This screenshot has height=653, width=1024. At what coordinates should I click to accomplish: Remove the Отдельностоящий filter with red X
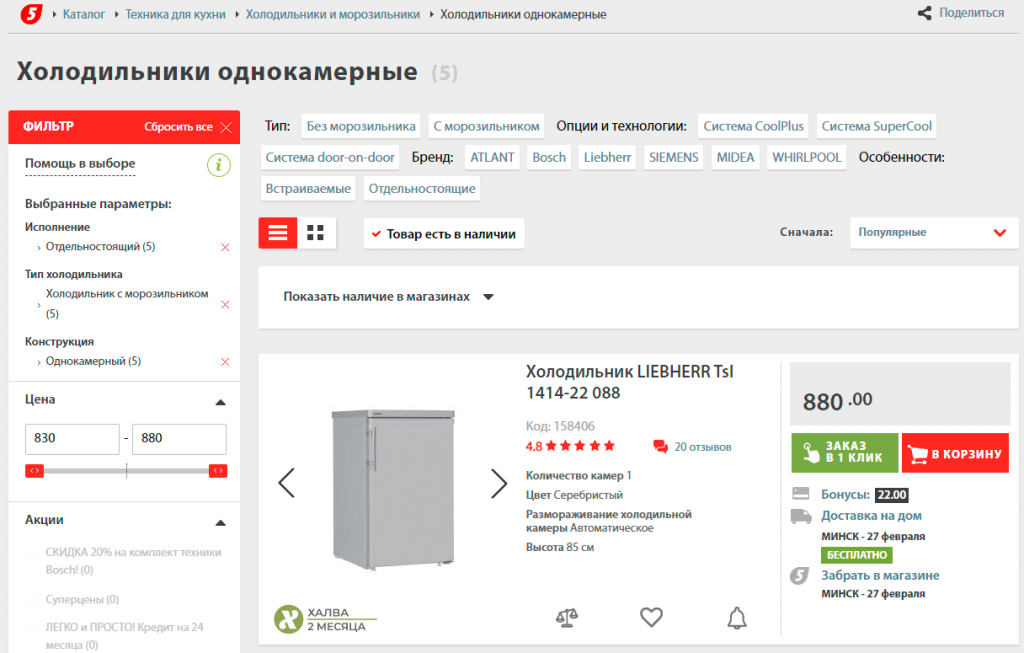pos(225,247)
